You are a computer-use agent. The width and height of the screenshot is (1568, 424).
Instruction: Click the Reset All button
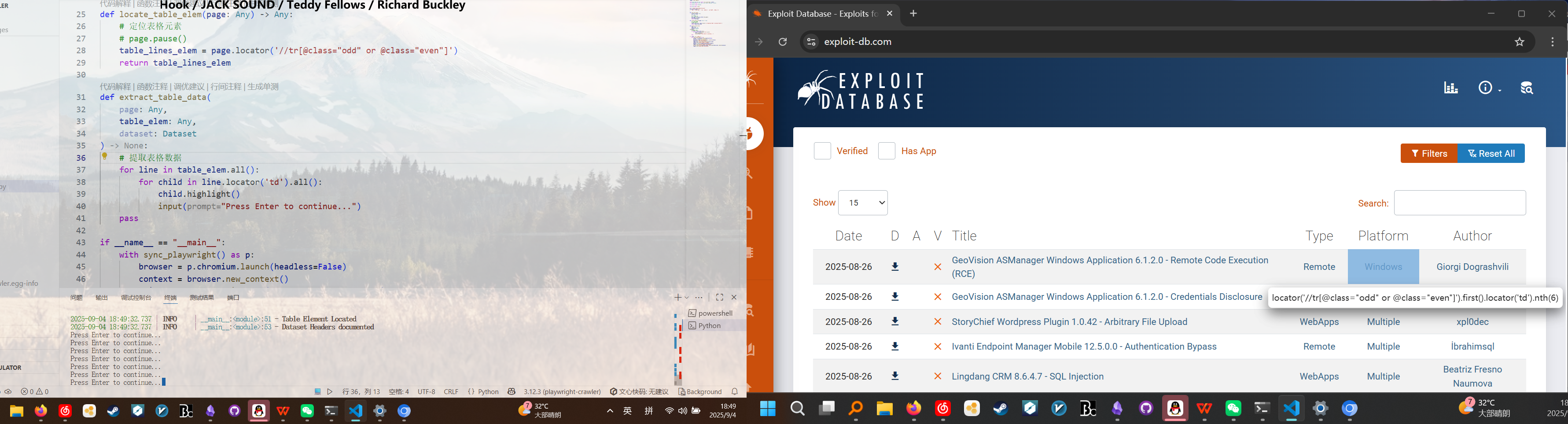click(1491, 154)
